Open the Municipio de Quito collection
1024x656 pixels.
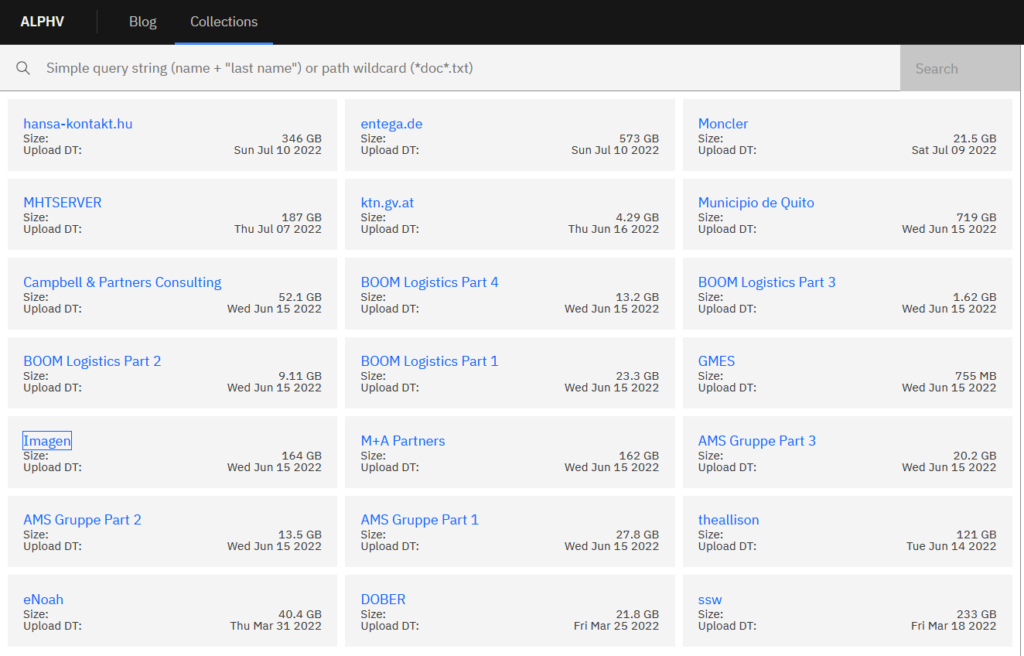[756, 202]
